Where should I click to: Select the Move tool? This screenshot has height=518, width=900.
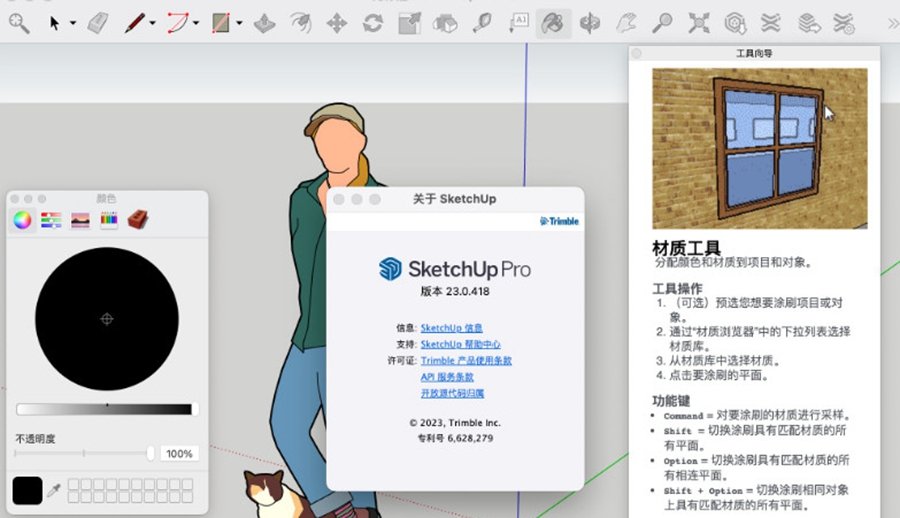tap(337, 24)
